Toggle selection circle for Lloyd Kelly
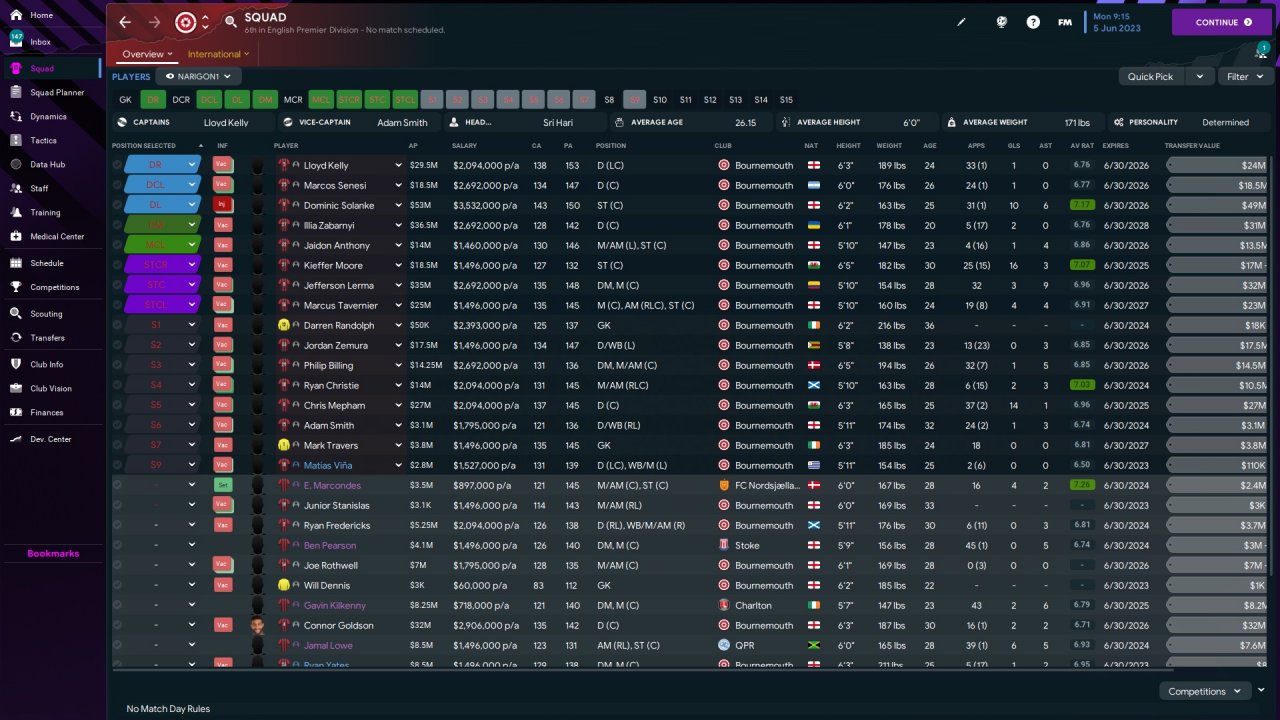Image resolution: width=1280 pixels, height=720 pixels. tap(118, 165)
